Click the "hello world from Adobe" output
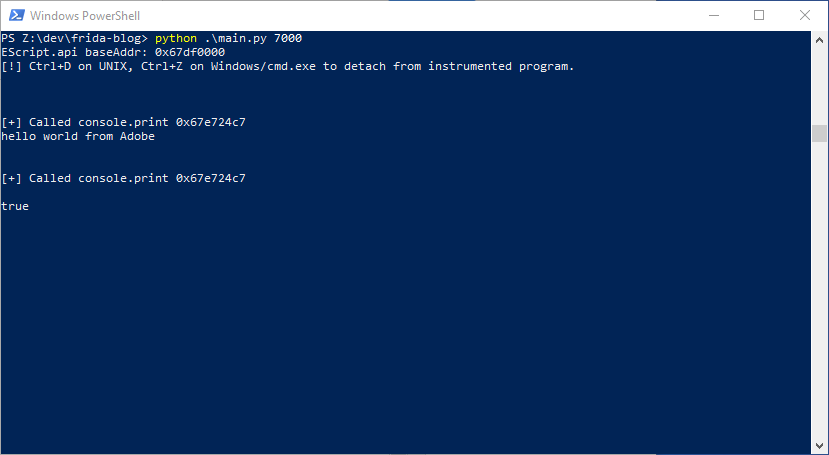The image size is (829, 455). click(78, 136)
